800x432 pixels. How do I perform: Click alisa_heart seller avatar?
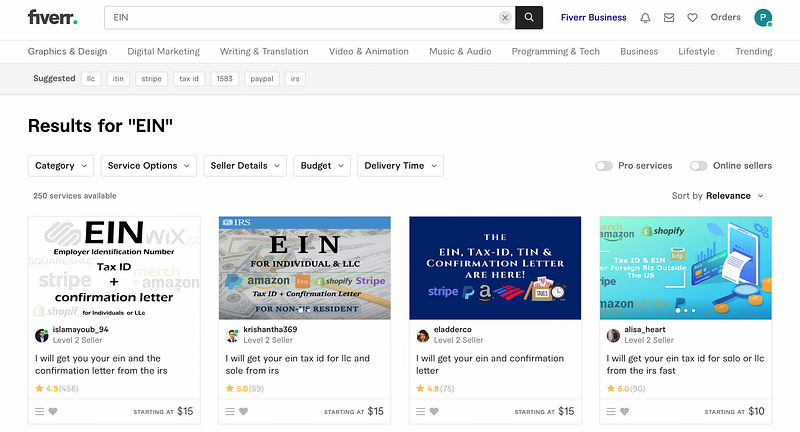(x=613, y=335)
